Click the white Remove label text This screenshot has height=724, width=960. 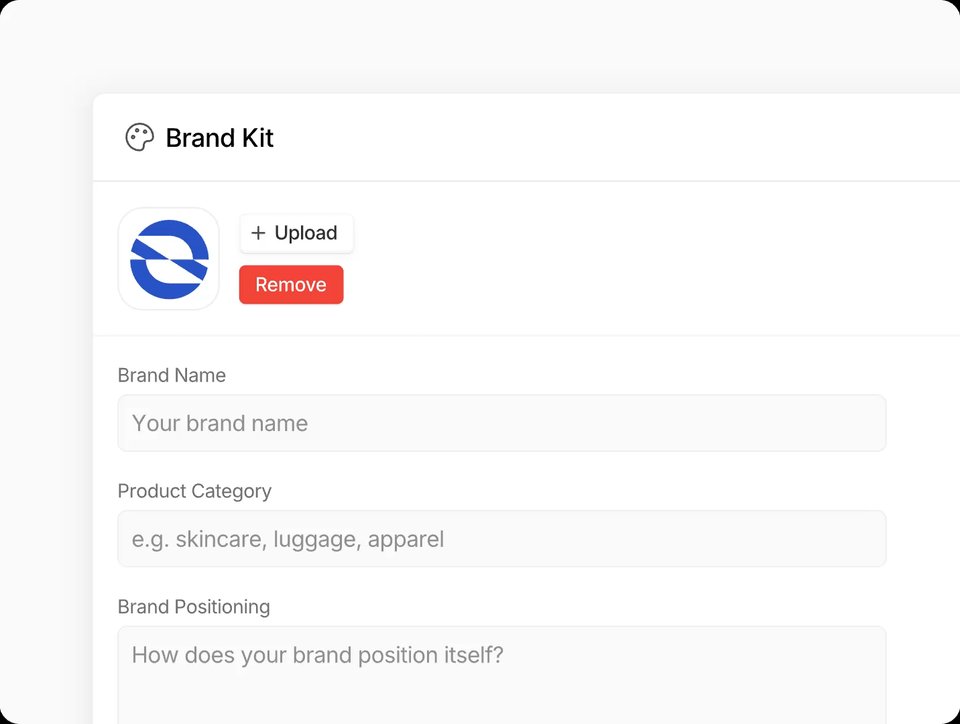pos(291,285)
